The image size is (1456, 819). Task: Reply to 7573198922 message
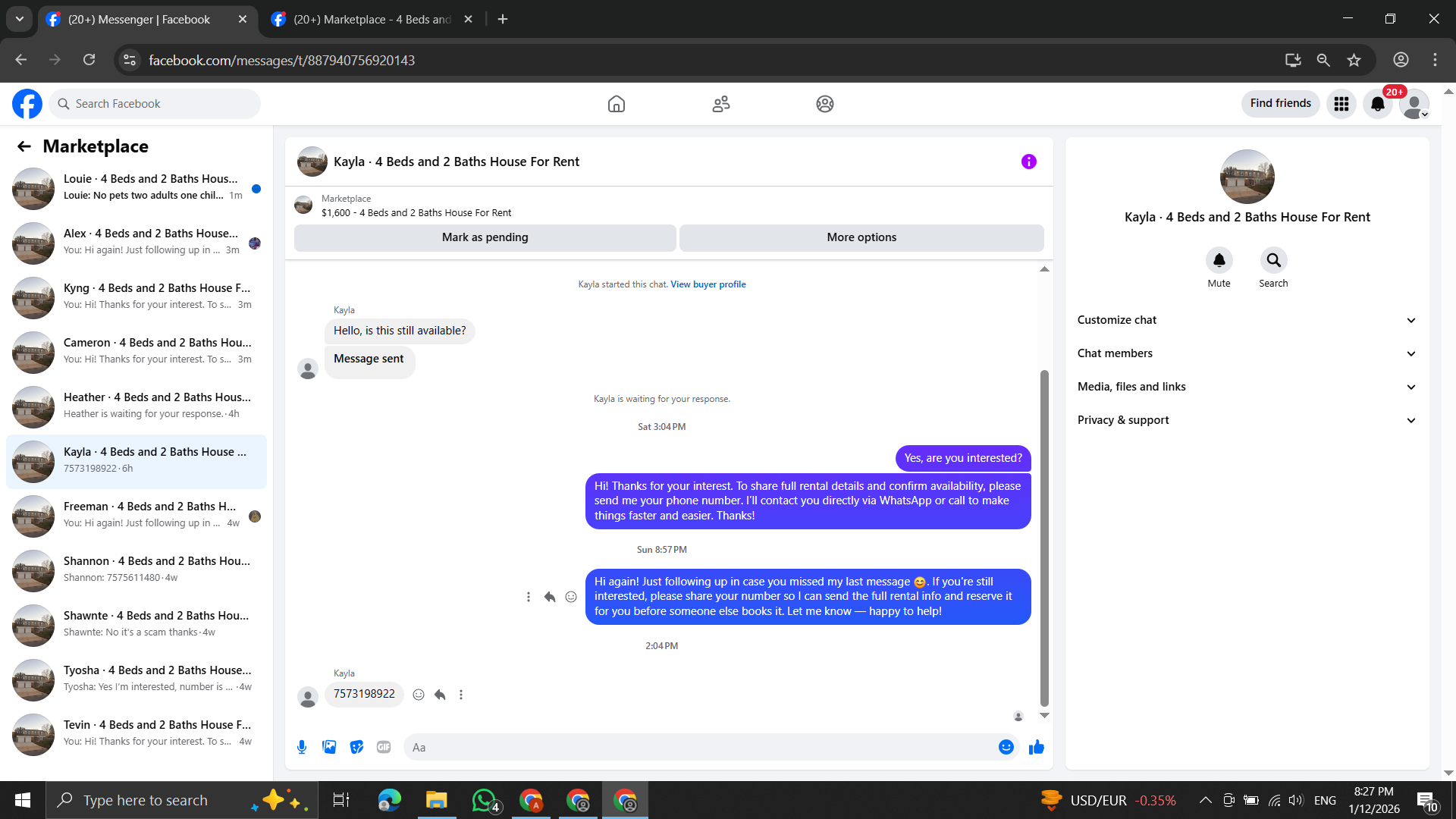tap(440, 695)
